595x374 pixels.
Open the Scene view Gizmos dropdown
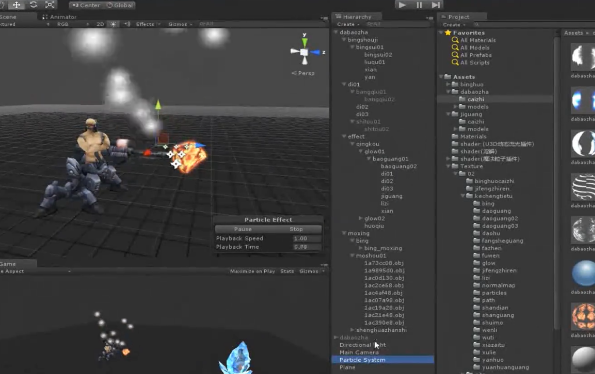(x=180, y=24)
